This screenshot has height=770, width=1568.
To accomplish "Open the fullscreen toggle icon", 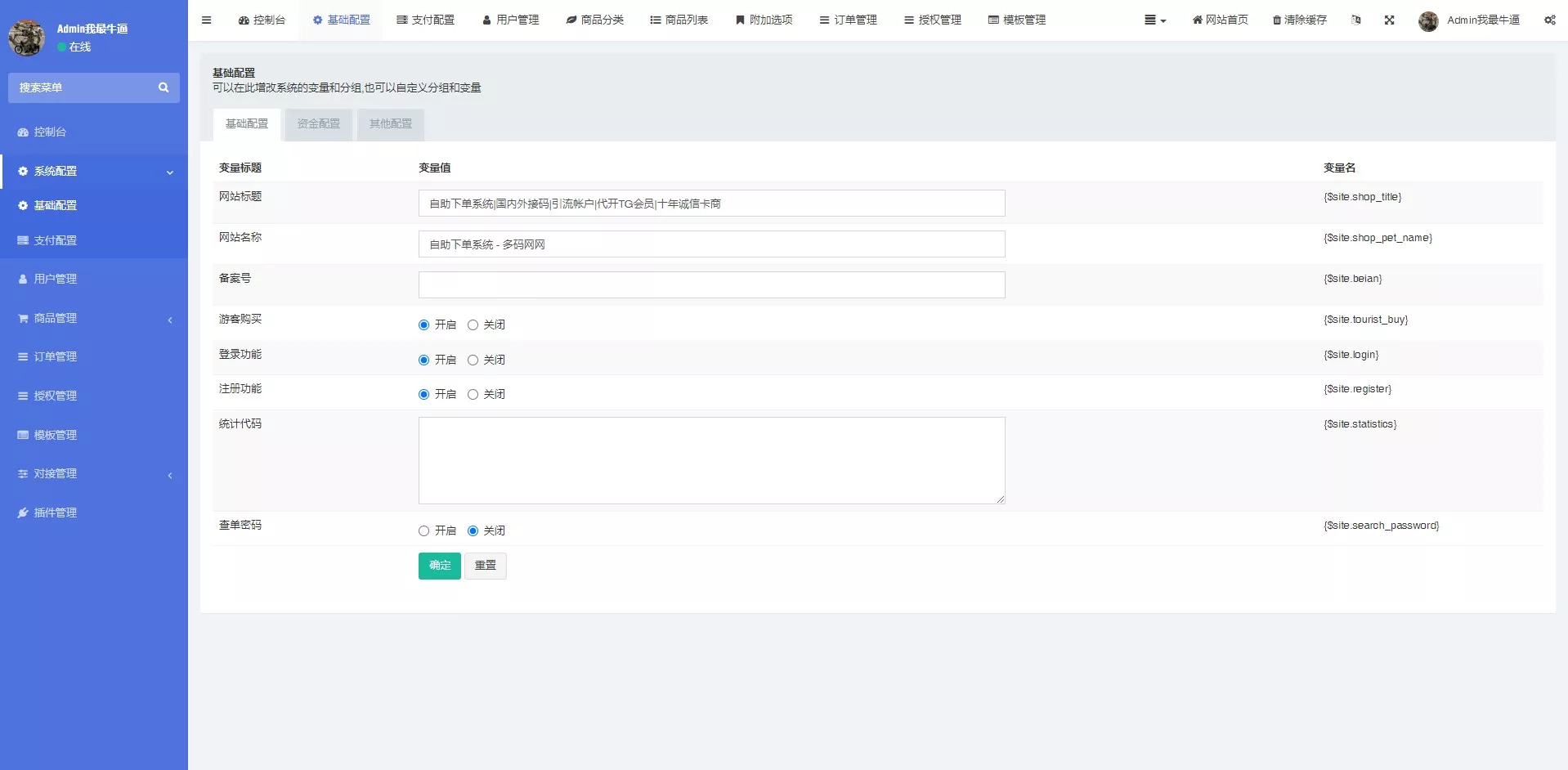I will [1389, 20].
